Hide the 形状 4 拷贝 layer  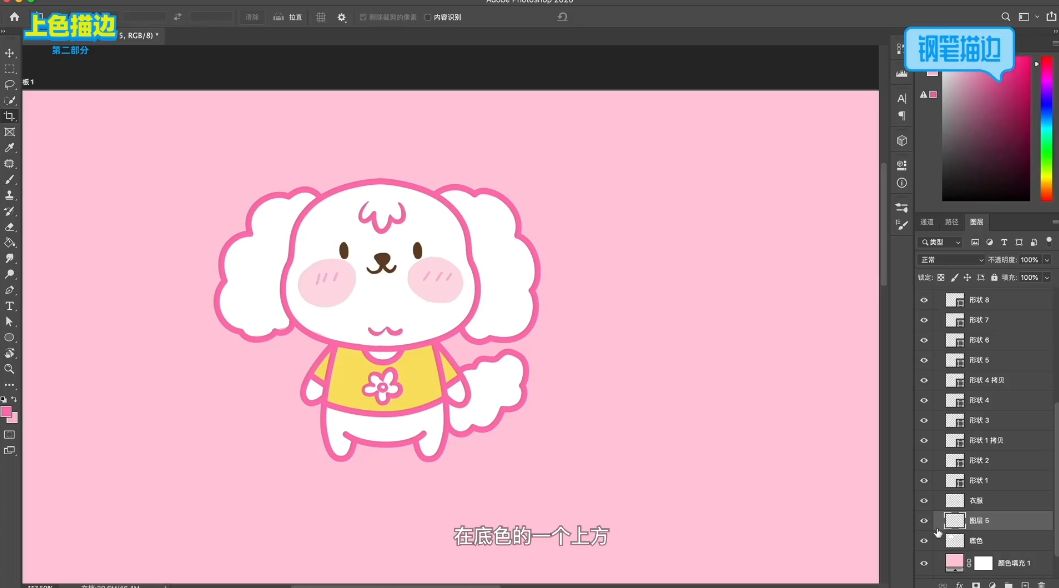coord(924,380)
